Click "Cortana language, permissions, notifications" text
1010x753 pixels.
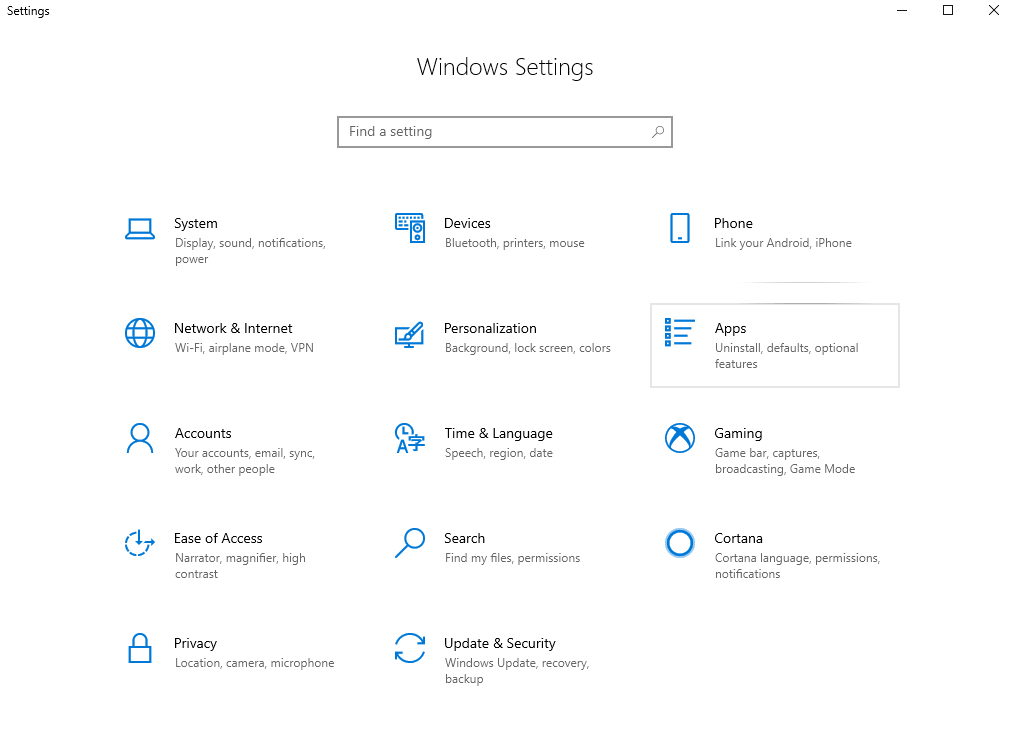(x=797, y=566)
